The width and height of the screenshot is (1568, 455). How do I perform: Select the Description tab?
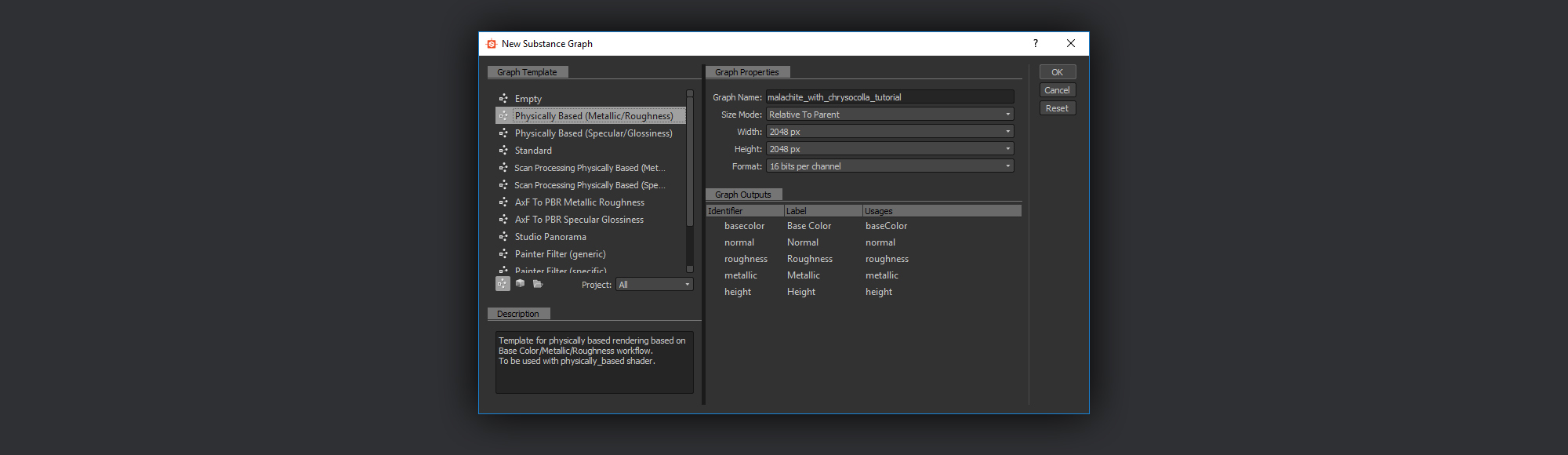(x=518, y=314)
